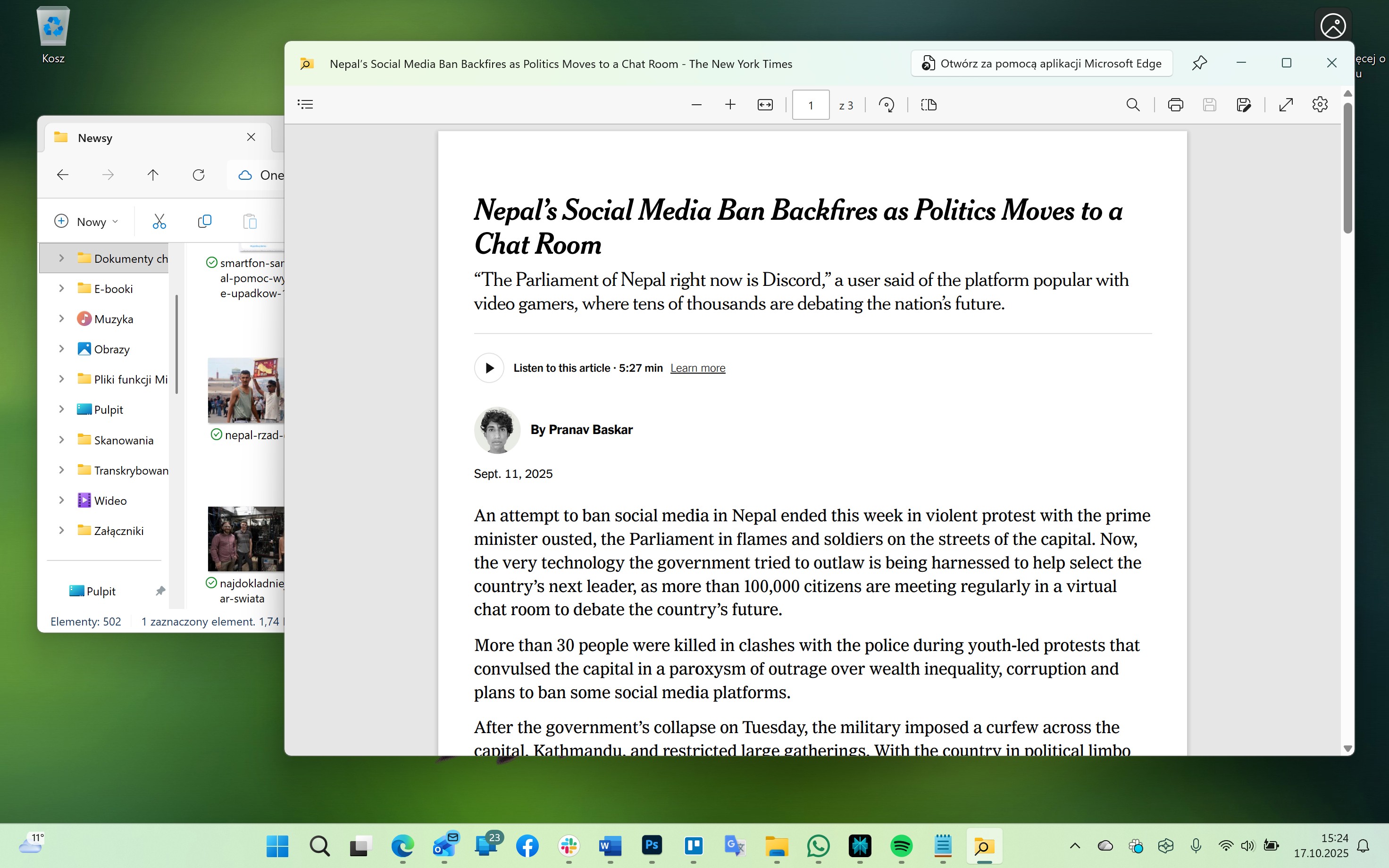The height and width of the screenshot is (868, 1389).
Task: Toggle the page view layout icon
Action: click(928, 104)
